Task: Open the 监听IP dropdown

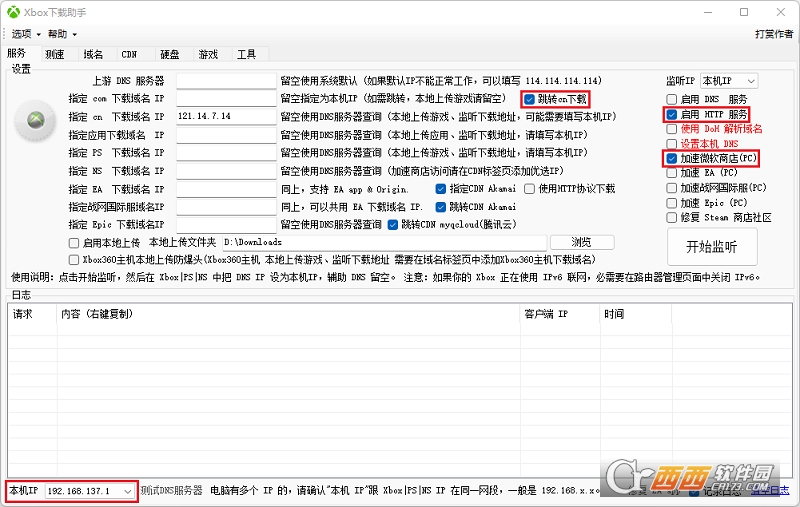Action: tap(729, 81)
